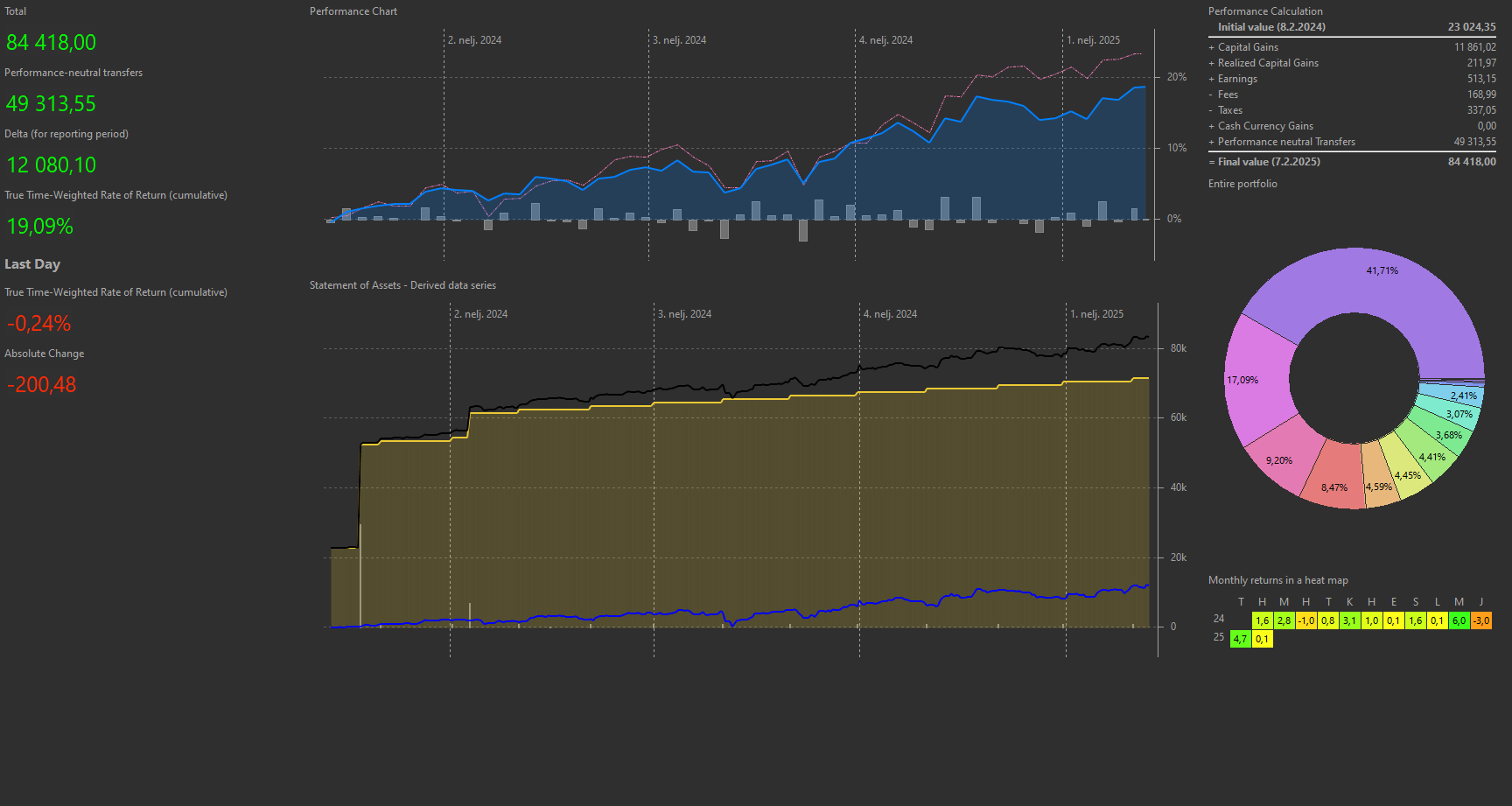
Task: Click the cumulative TTWROR 19,09% value
Action: click(38, 226)
